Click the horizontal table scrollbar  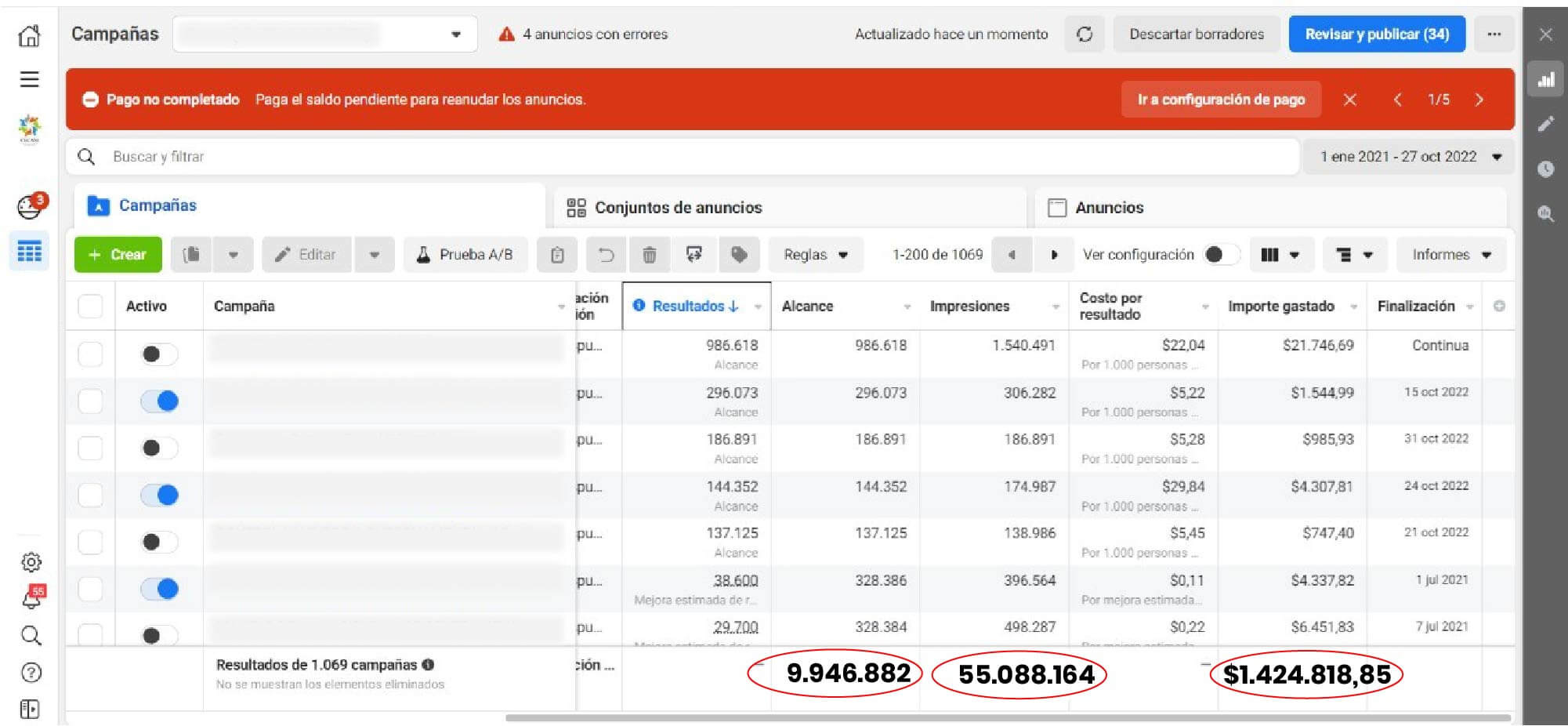click(x=1008, y=717)
